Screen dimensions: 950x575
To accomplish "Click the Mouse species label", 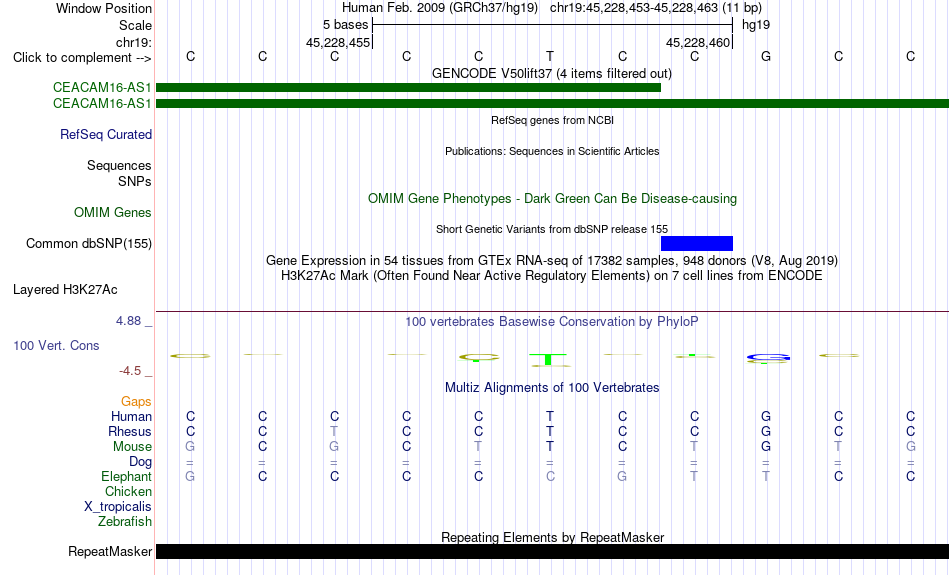I will (x=132, y=447).
